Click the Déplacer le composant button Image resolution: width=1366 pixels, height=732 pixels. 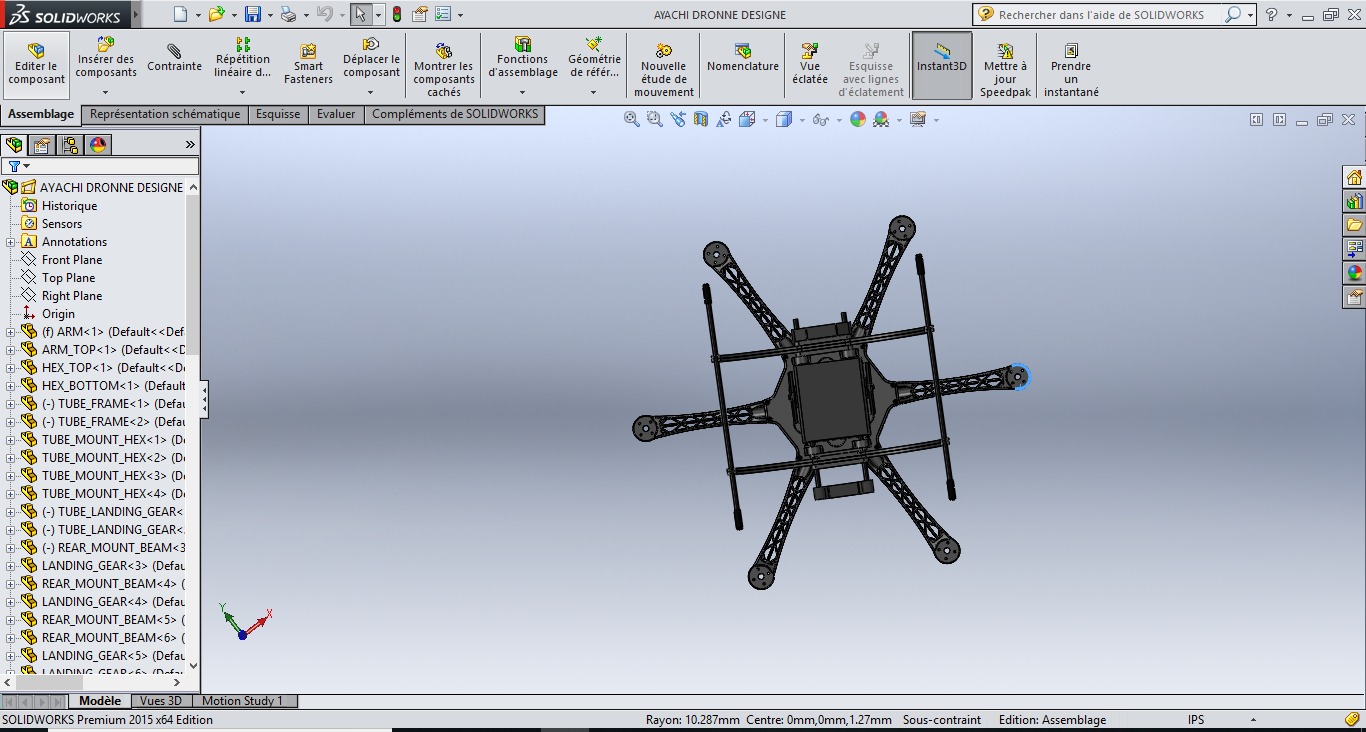pyautogui.click(x=371, y=58)
